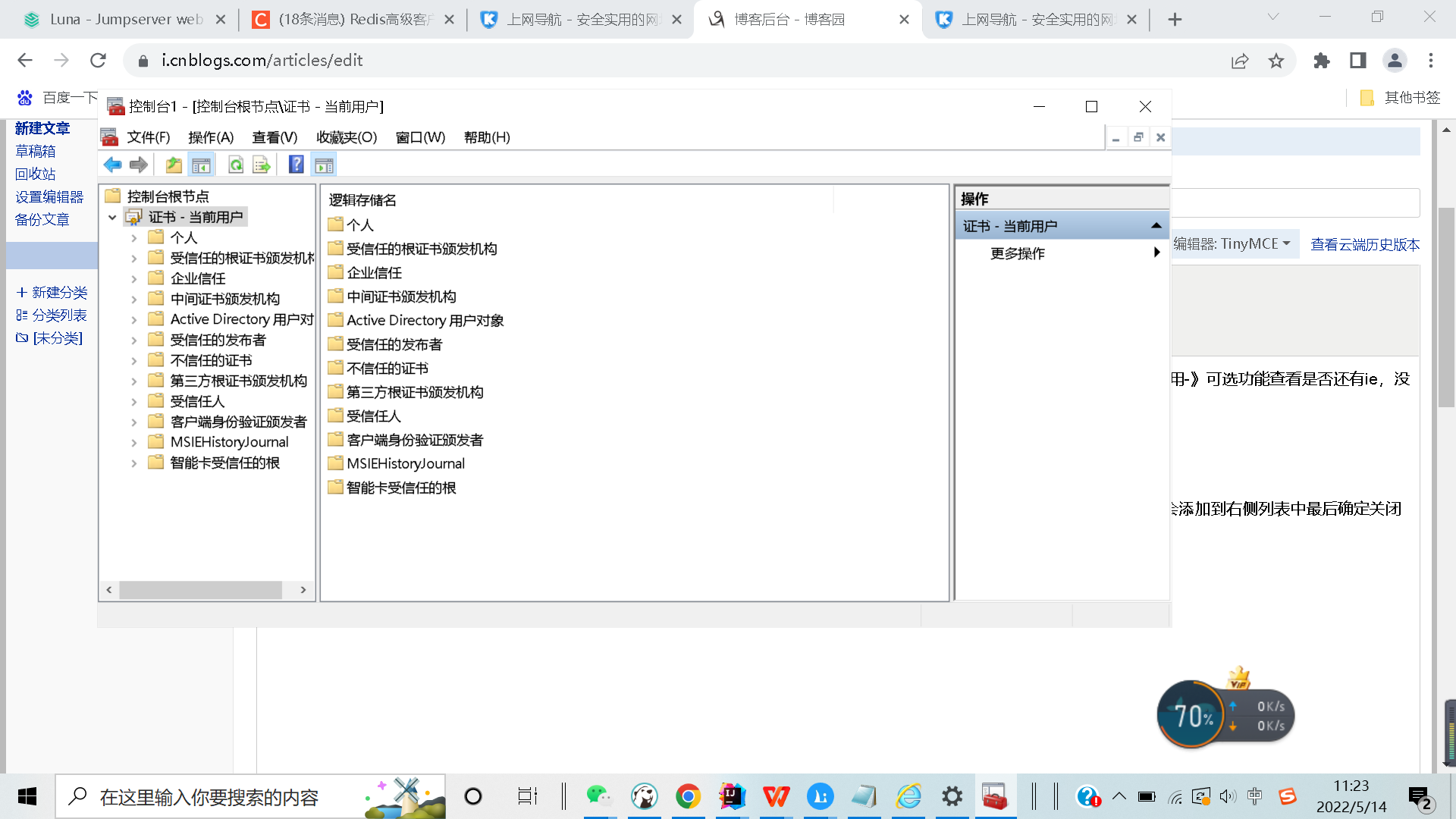Open the 查看(V) menu
The image size is (1456, 819).
click(275, 137)
